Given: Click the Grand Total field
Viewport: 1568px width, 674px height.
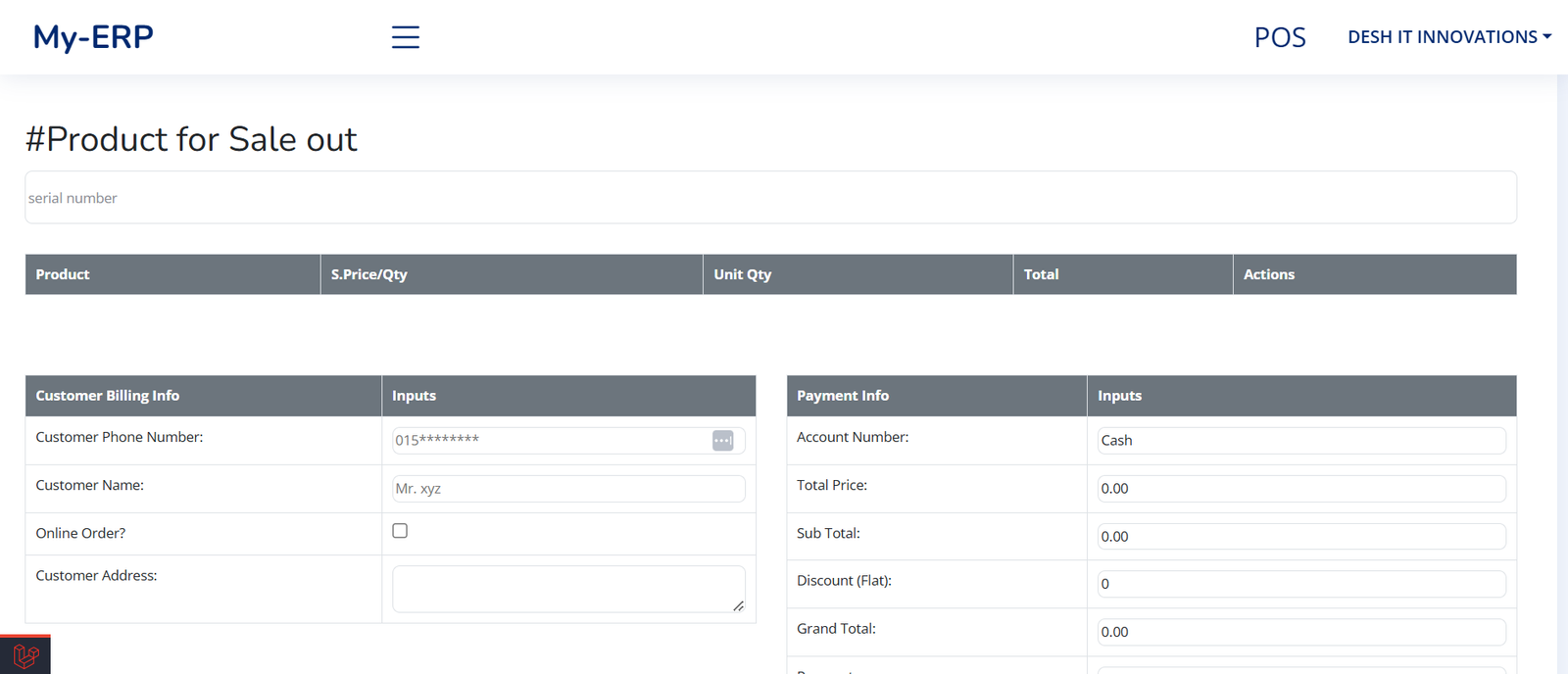Looking at the screenshot, I should click(1300, 632).
